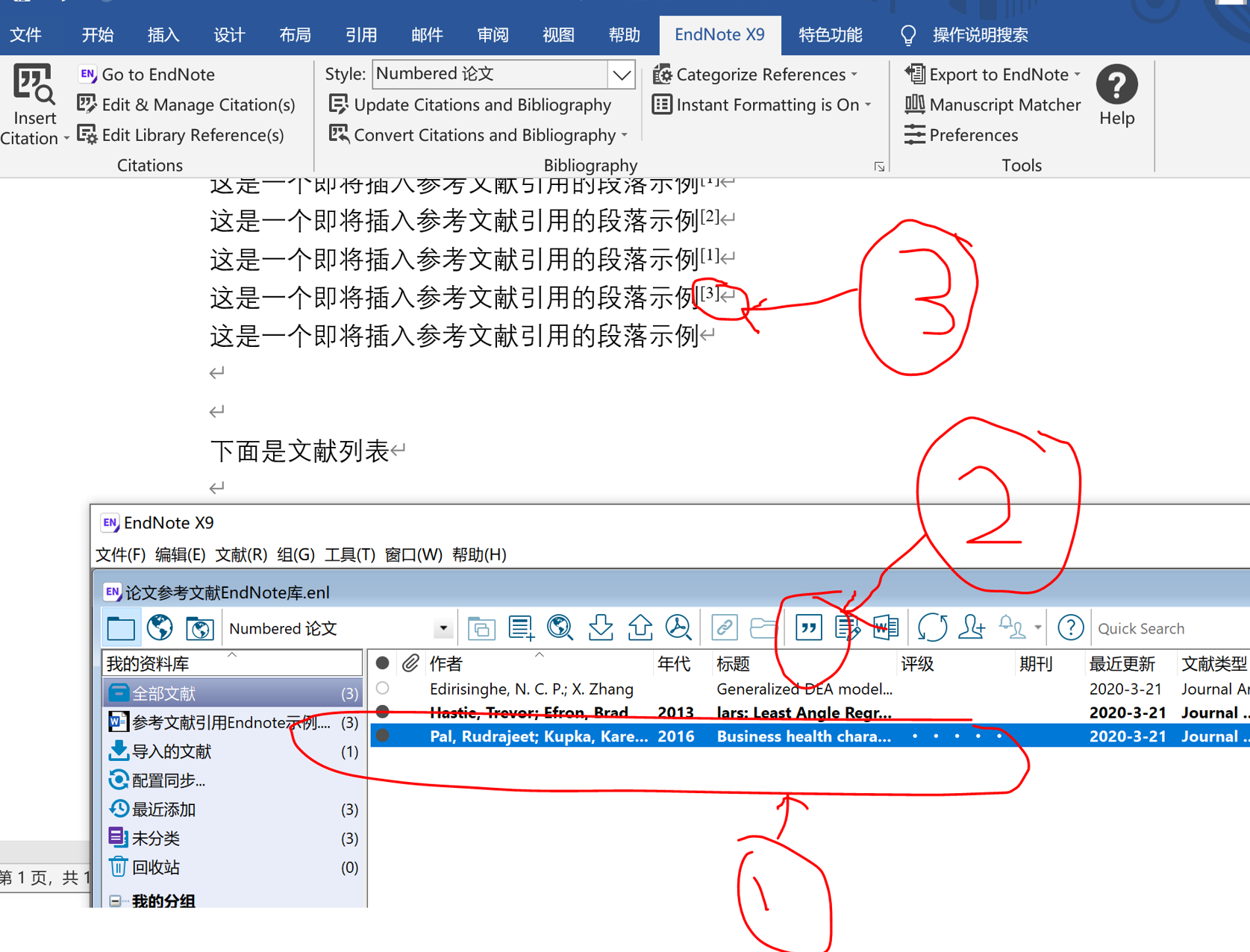The height and width of the screenshot is (952, 1250).
Task: Open EndNote 窗口(W) menu
Action: tap(413, 554)
